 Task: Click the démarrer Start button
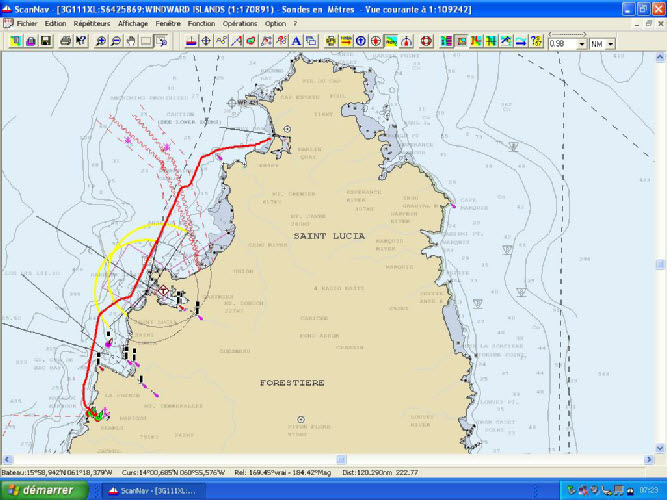42,490
